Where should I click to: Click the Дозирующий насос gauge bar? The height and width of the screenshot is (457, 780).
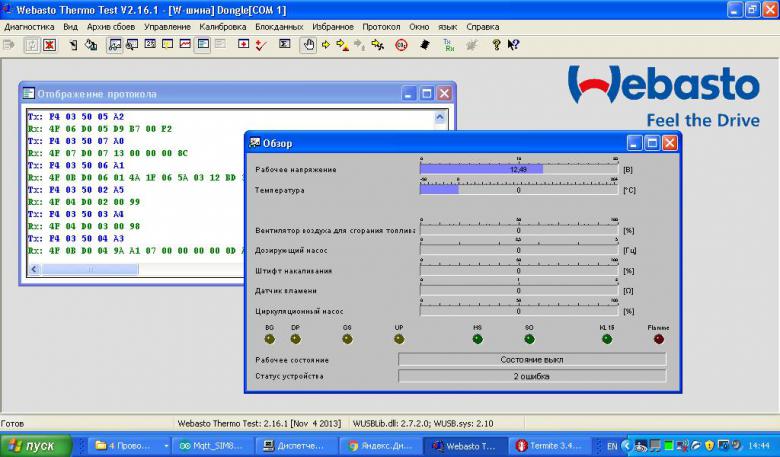click(519, 251)
